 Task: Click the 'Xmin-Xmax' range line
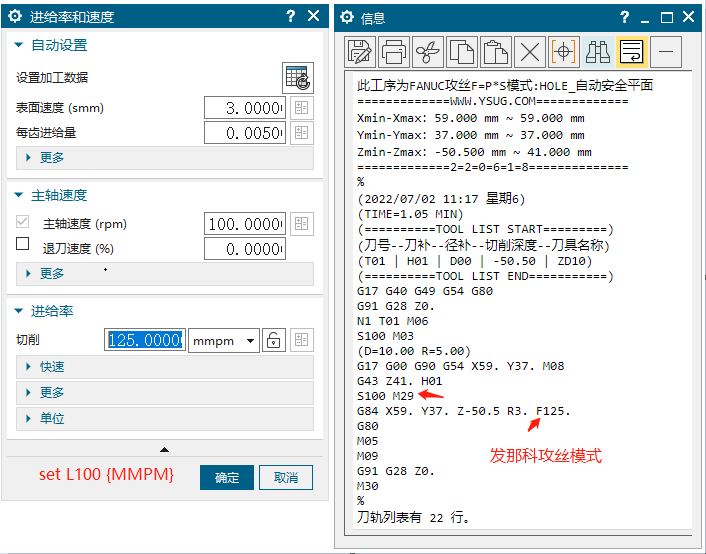[471, 118]
